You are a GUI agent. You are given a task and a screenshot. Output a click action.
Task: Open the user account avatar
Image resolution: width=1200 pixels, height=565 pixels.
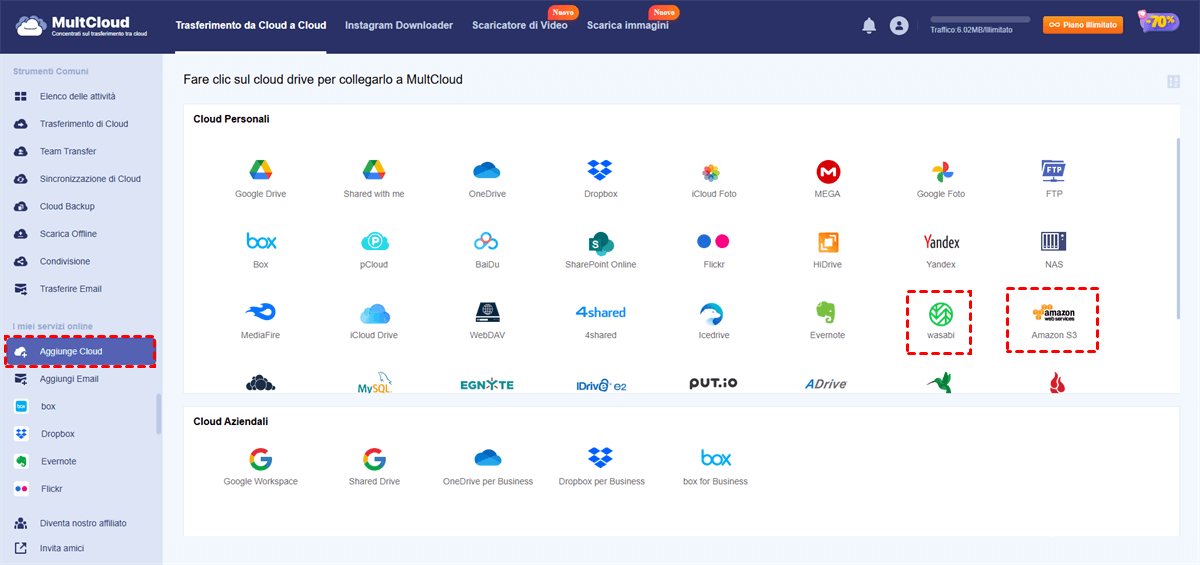(899, 26)
